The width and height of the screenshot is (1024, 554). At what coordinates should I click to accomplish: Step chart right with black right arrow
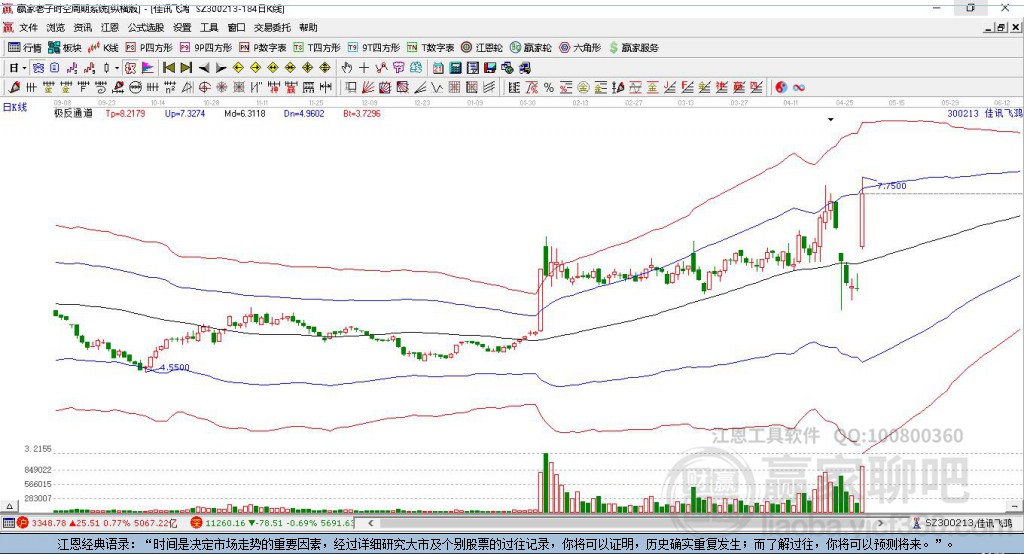pos(221,68)
